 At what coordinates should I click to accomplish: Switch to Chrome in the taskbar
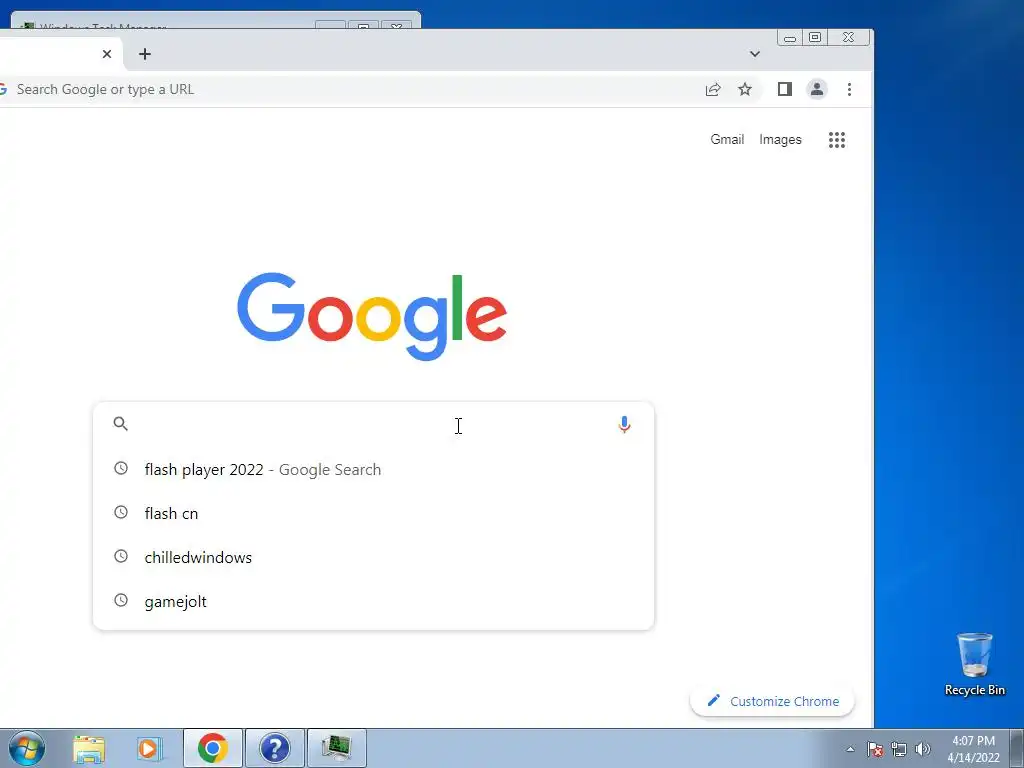213,748
